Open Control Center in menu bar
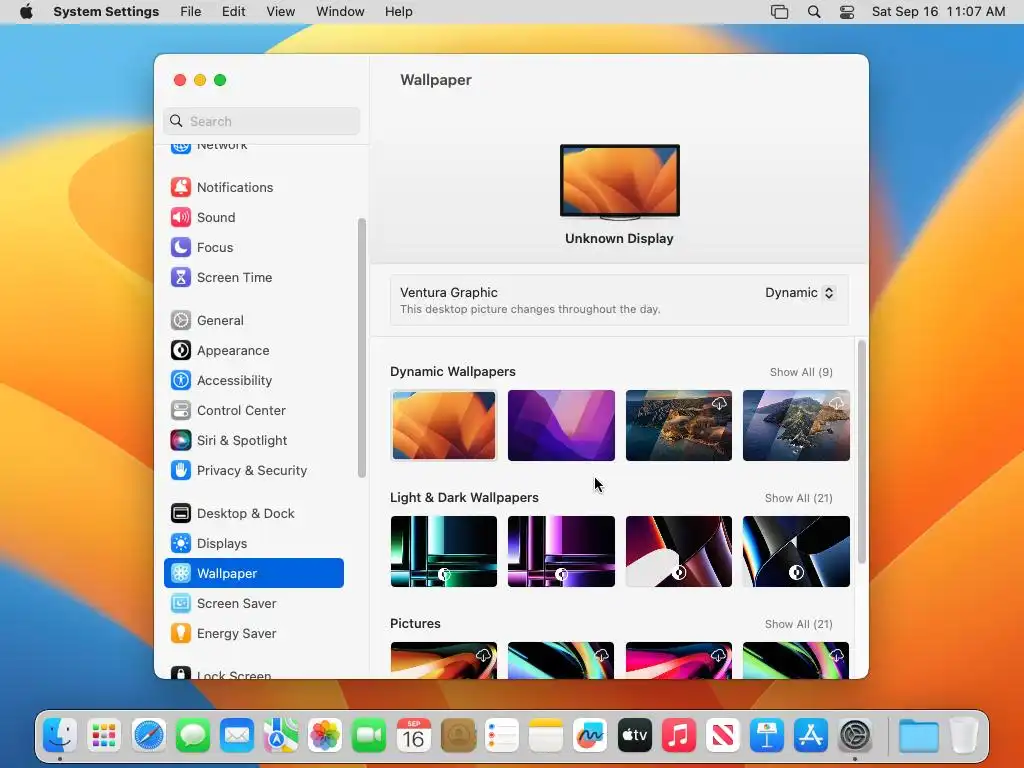 pos(847,12)
